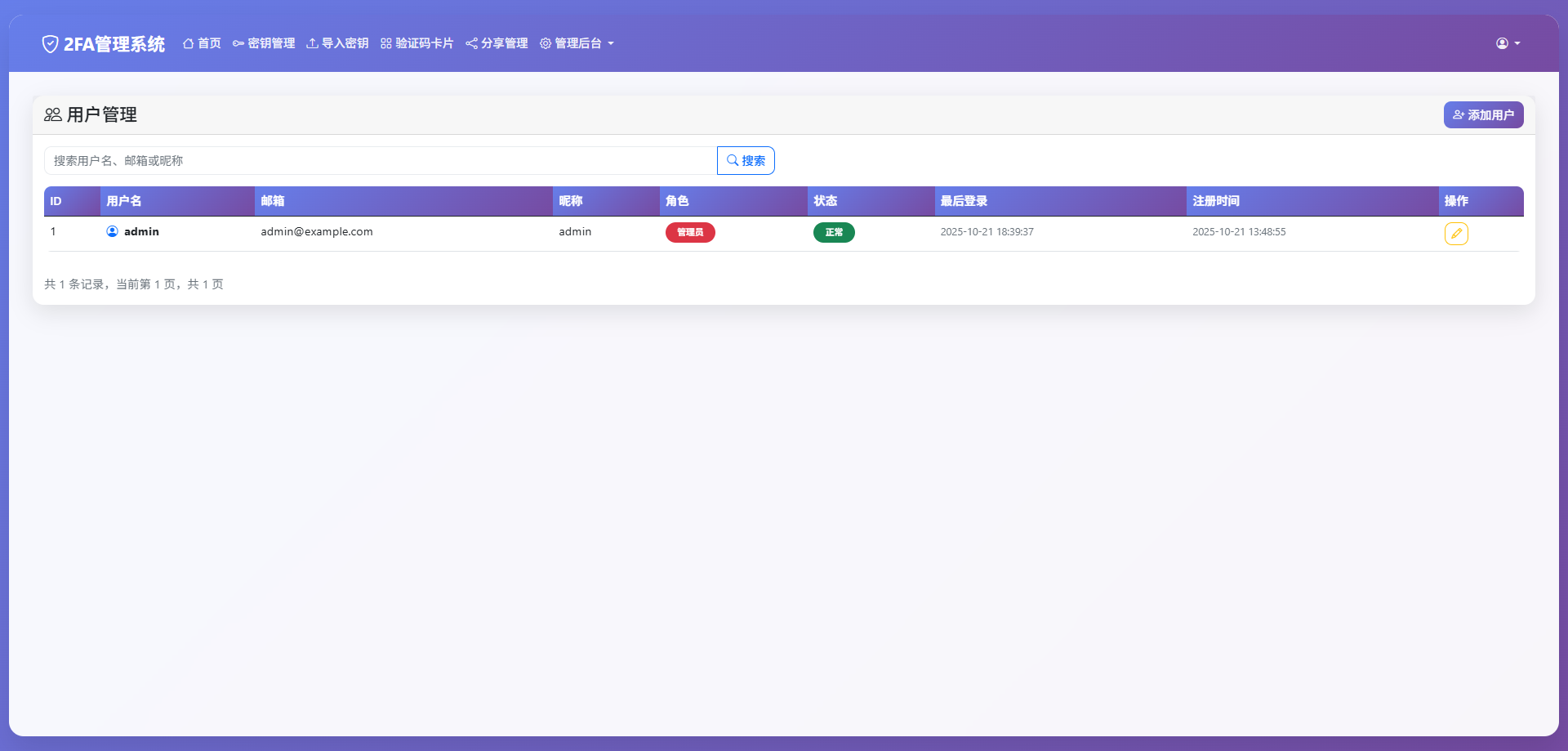Select the home icon in navbar

(187, 43)
